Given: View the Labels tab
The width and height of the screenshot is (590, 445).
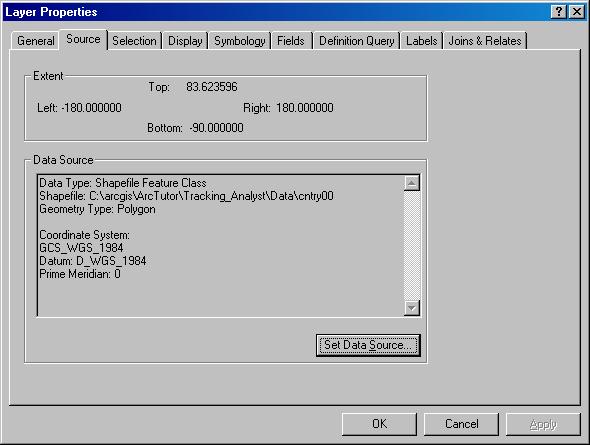Looking at the screenshot, I should (x=421, y=41).
